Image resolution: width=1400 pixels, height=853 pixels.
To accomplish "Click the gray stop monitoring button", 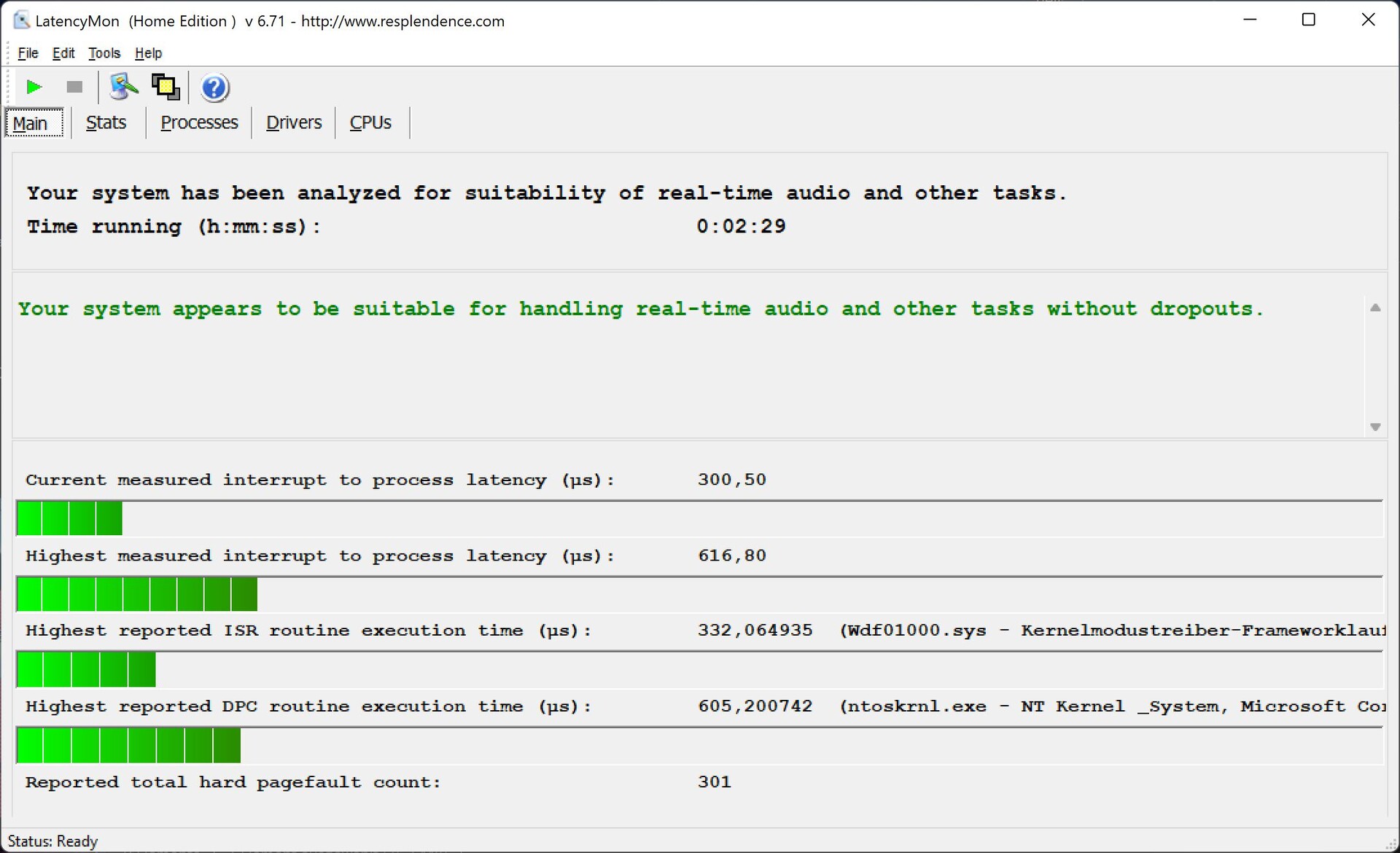I will (74, 87).
